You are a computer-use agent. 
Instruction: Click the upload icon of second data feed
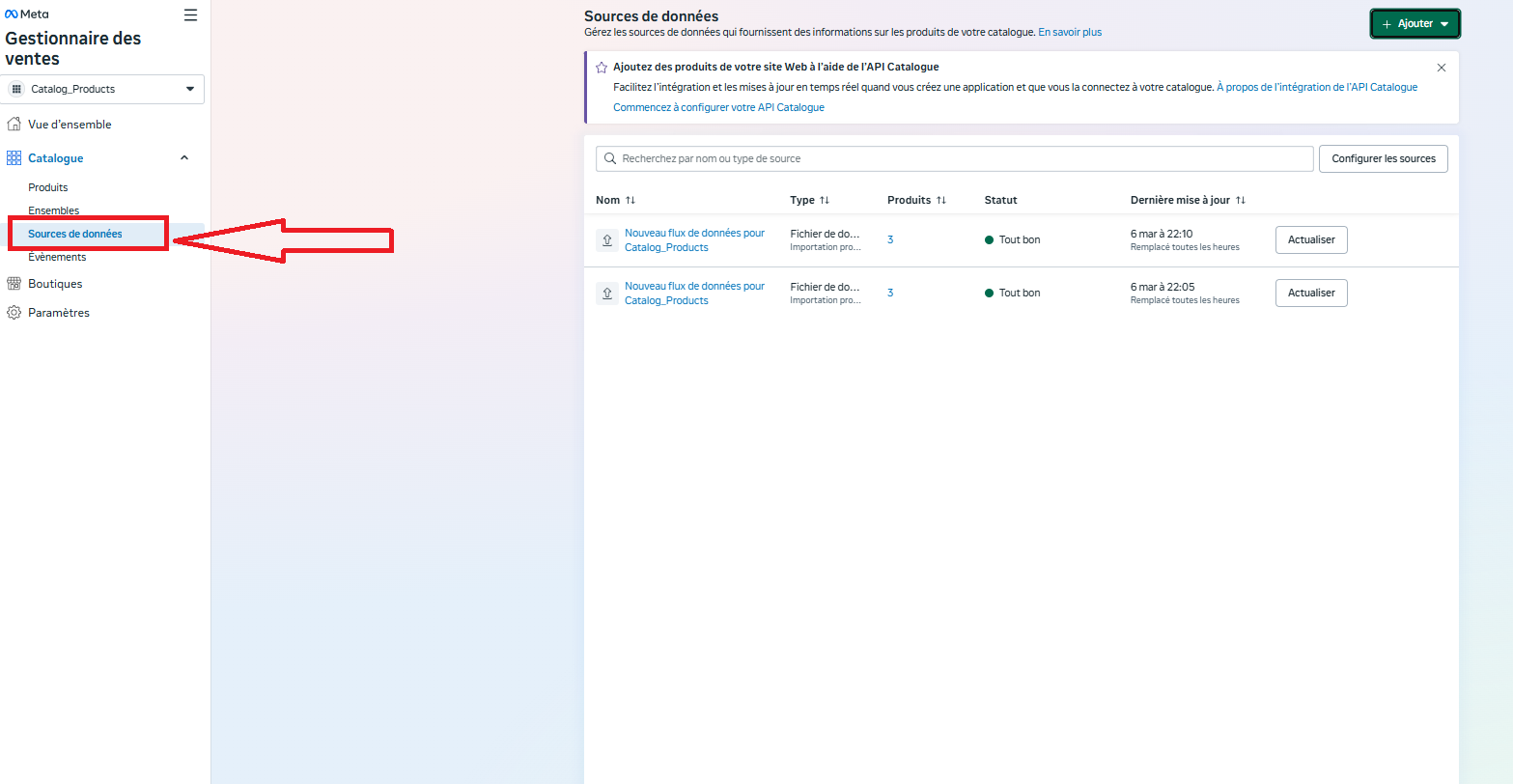[x=606, y=294]
